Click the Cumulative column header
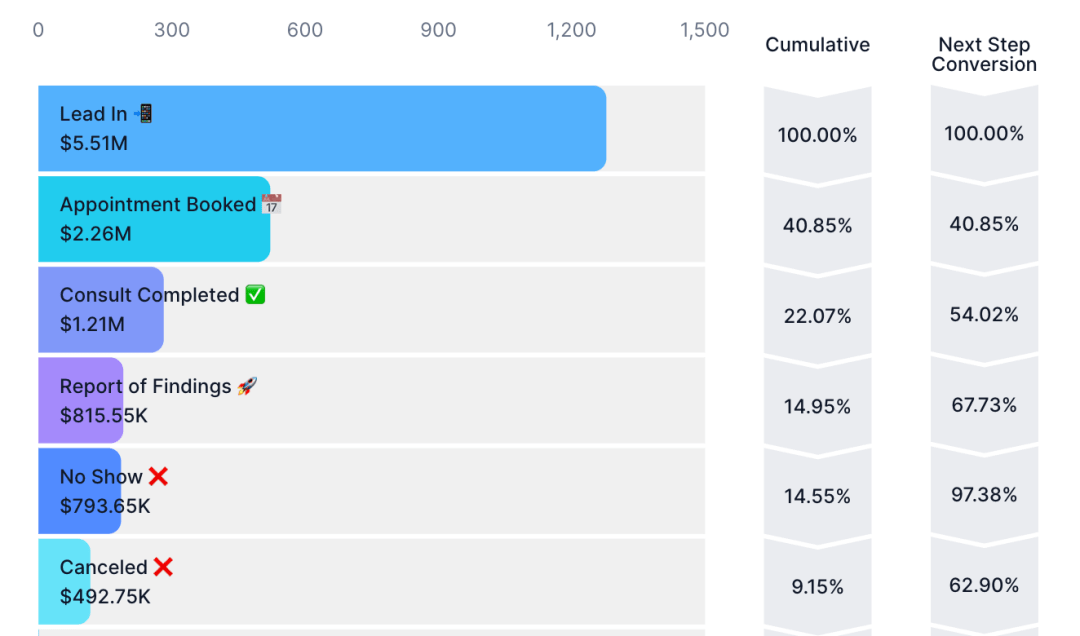This screenshot has height=636, width=1080. point(818,45)
